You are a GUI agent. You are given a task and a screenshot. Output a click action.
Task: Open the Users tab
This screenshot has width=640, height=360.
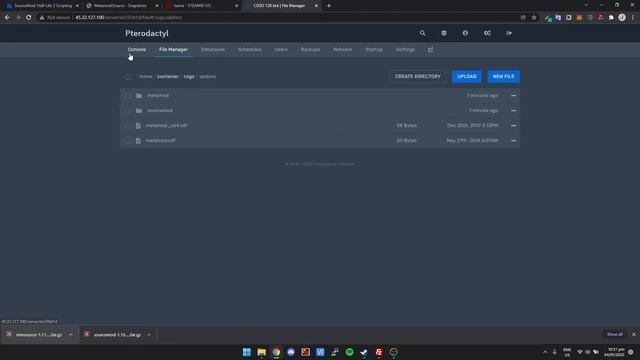(281, 50)
